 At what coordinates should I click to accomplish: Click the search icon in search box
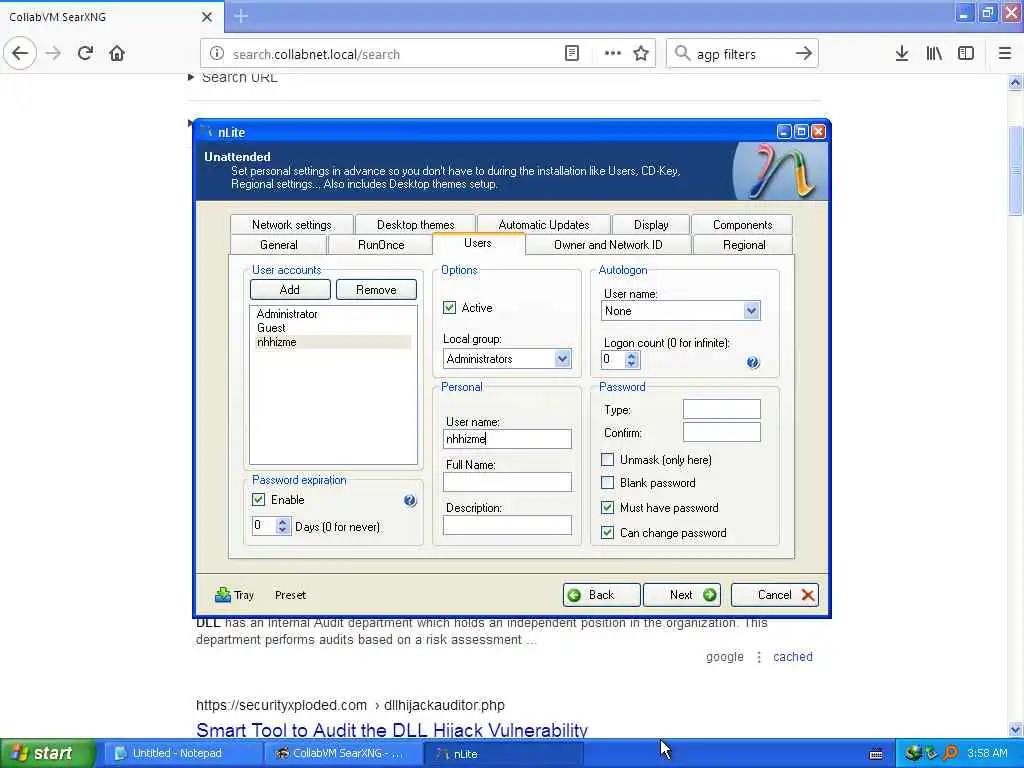tap(682, 54)
